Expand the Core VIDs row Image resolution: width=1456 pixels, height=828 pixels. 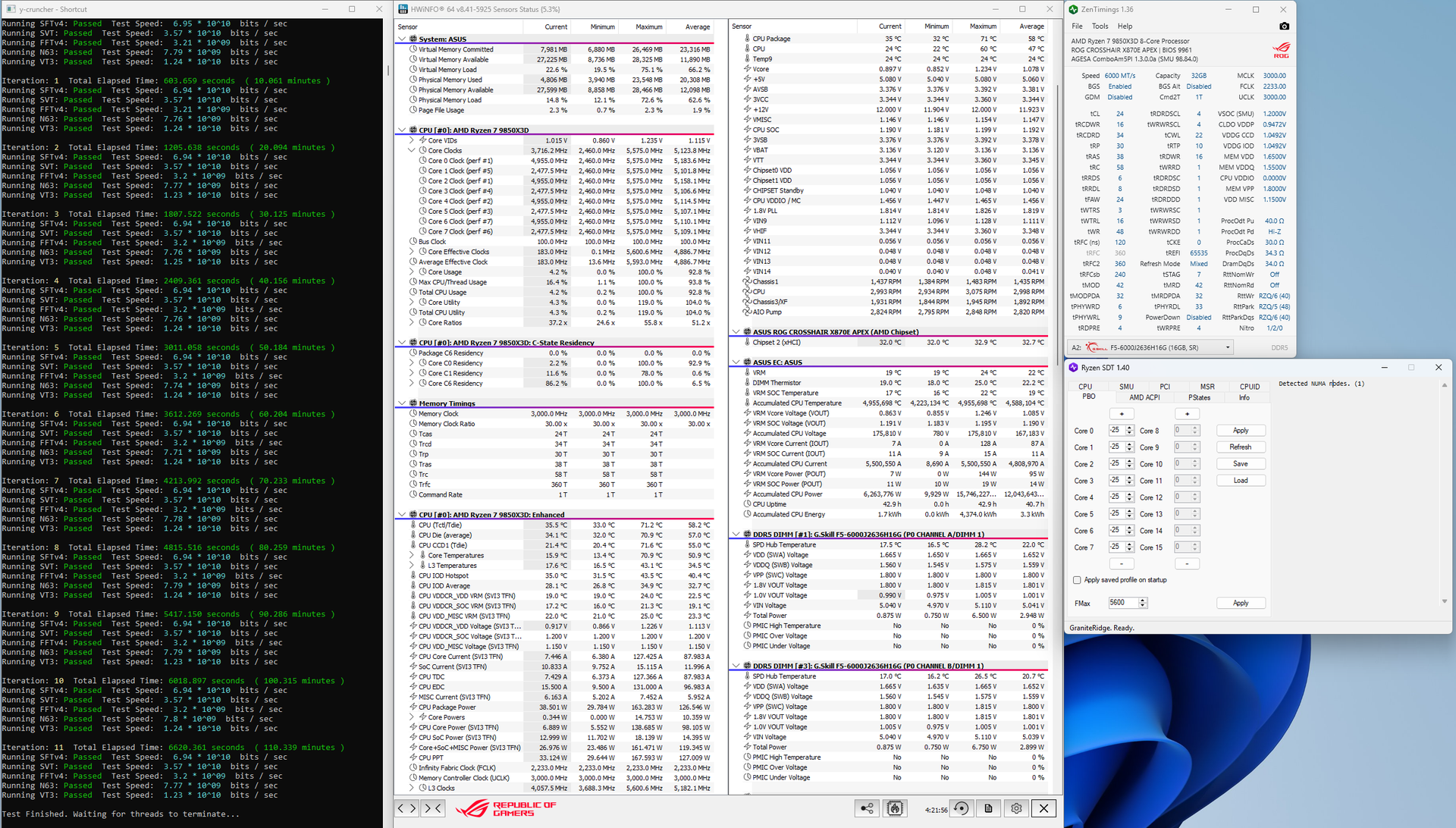click(412, 140)
